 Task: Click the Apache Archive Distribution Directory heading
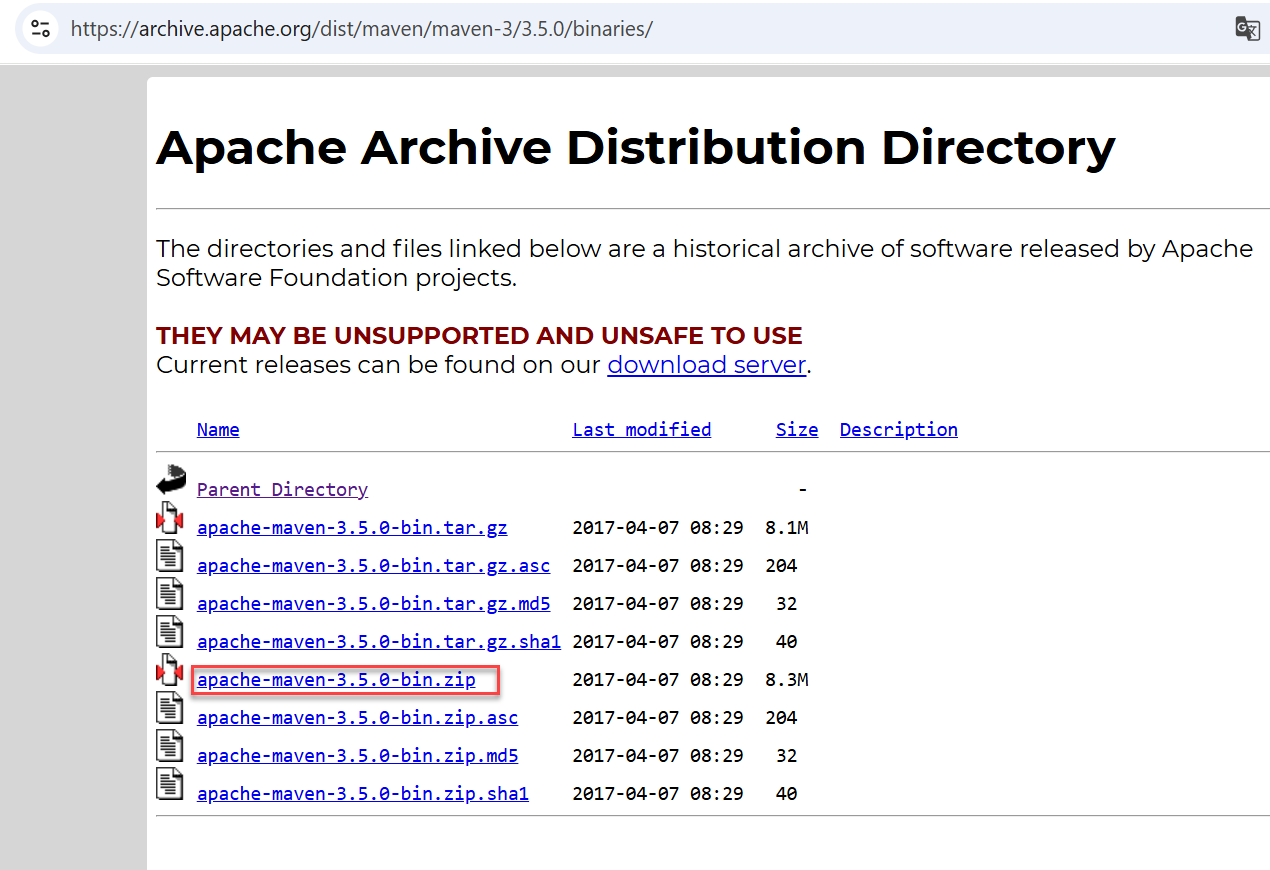[636, 147]
